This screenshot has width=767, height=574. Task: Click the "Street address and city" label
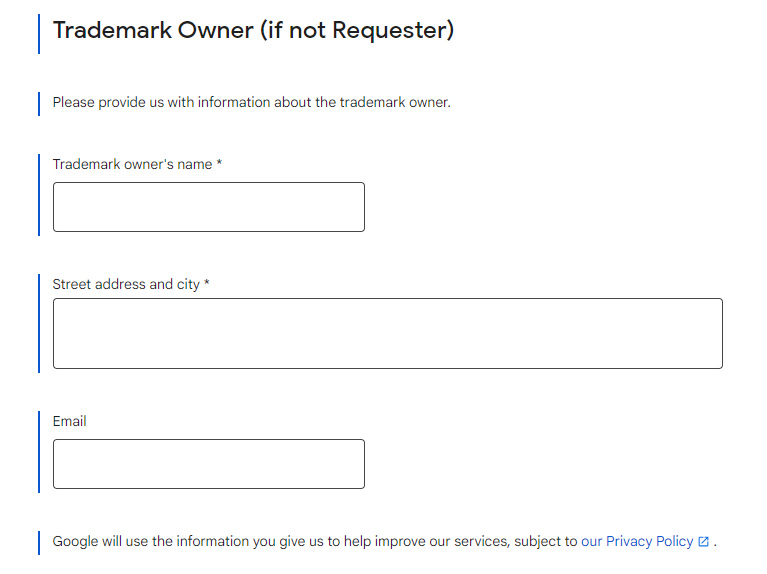126,284
